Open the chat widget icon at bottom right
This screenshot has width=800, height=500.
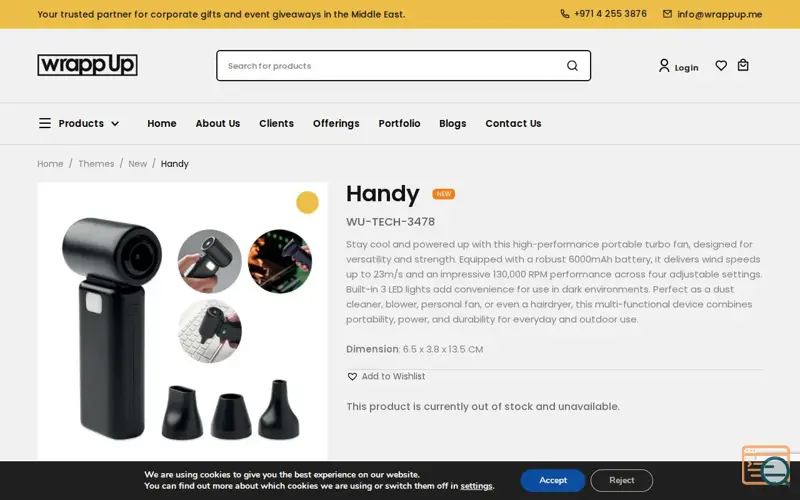click(x=766, y=465)
